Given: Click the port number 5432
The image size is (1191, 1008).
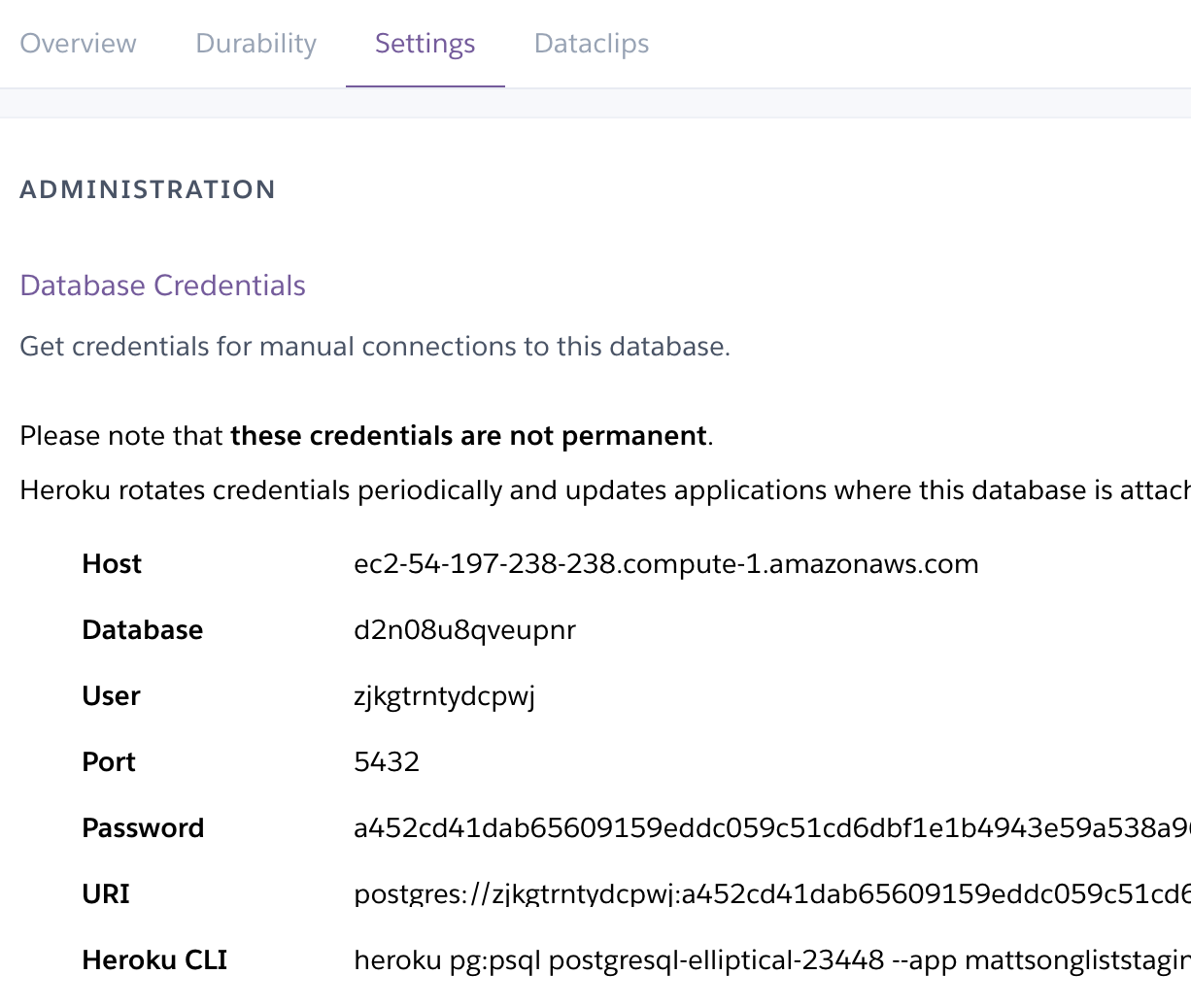Looking at the screenshot, I should click(x=387, y=762).
